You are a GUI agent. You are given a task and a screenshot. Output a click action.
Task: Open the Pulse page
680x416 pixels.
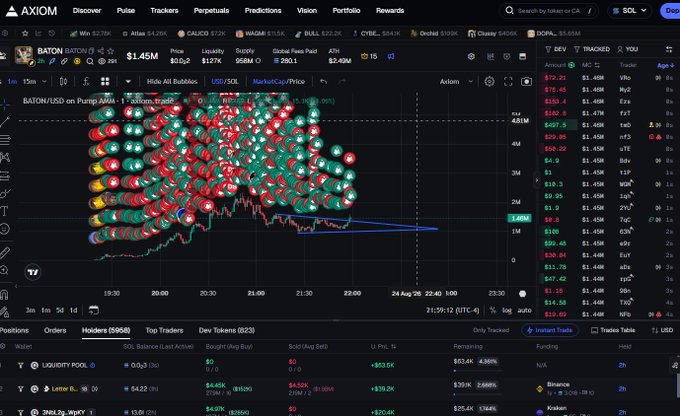tap(126, 10)
